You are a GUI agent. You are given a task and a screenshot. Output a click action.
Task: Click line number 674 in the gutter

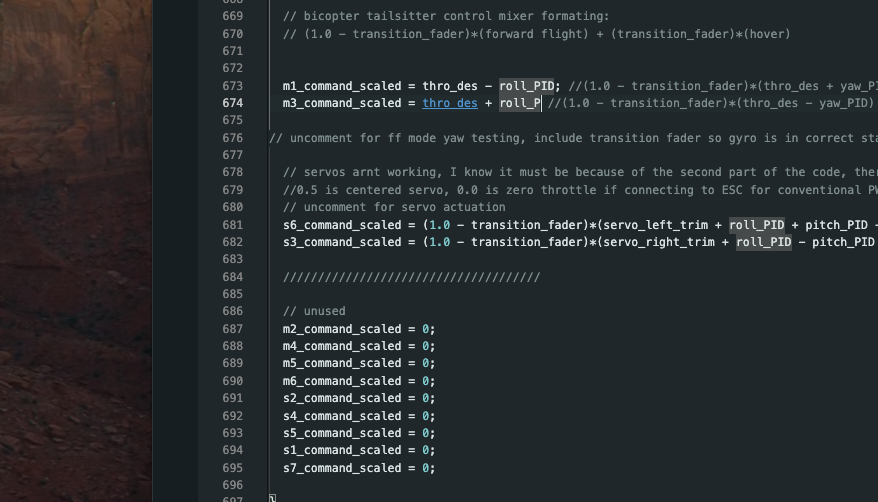coord(232,103)
